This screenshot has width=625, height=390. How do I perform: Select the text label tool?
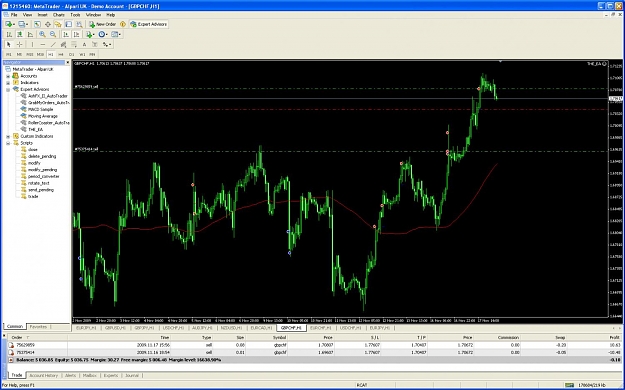pyautogui.click(x=95, y=44)
